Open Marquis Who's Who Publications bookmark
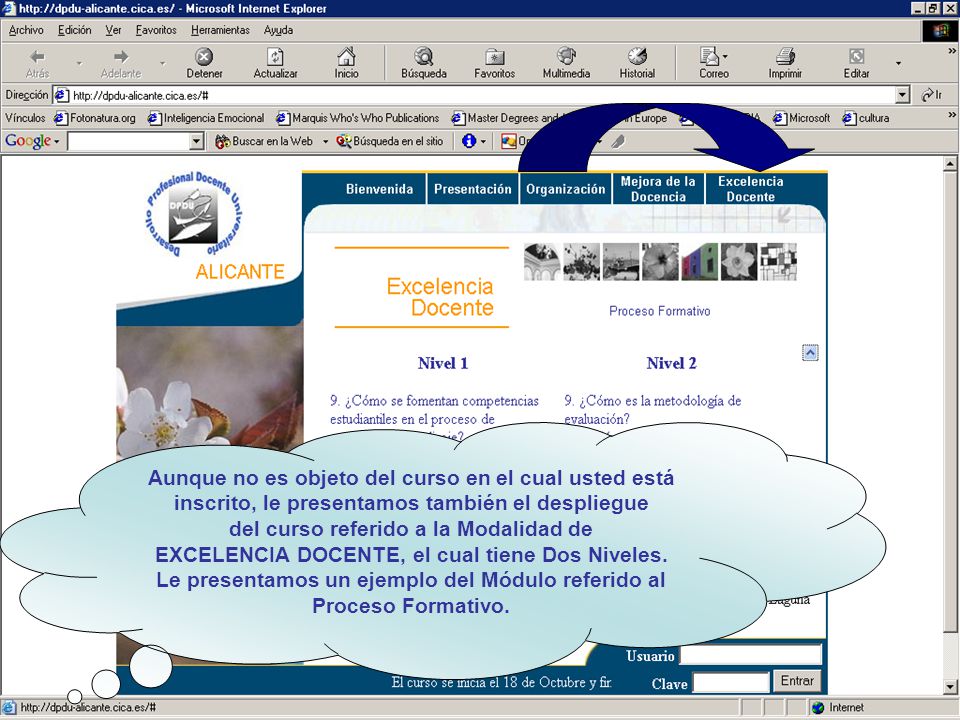 (x=358, y=118)
